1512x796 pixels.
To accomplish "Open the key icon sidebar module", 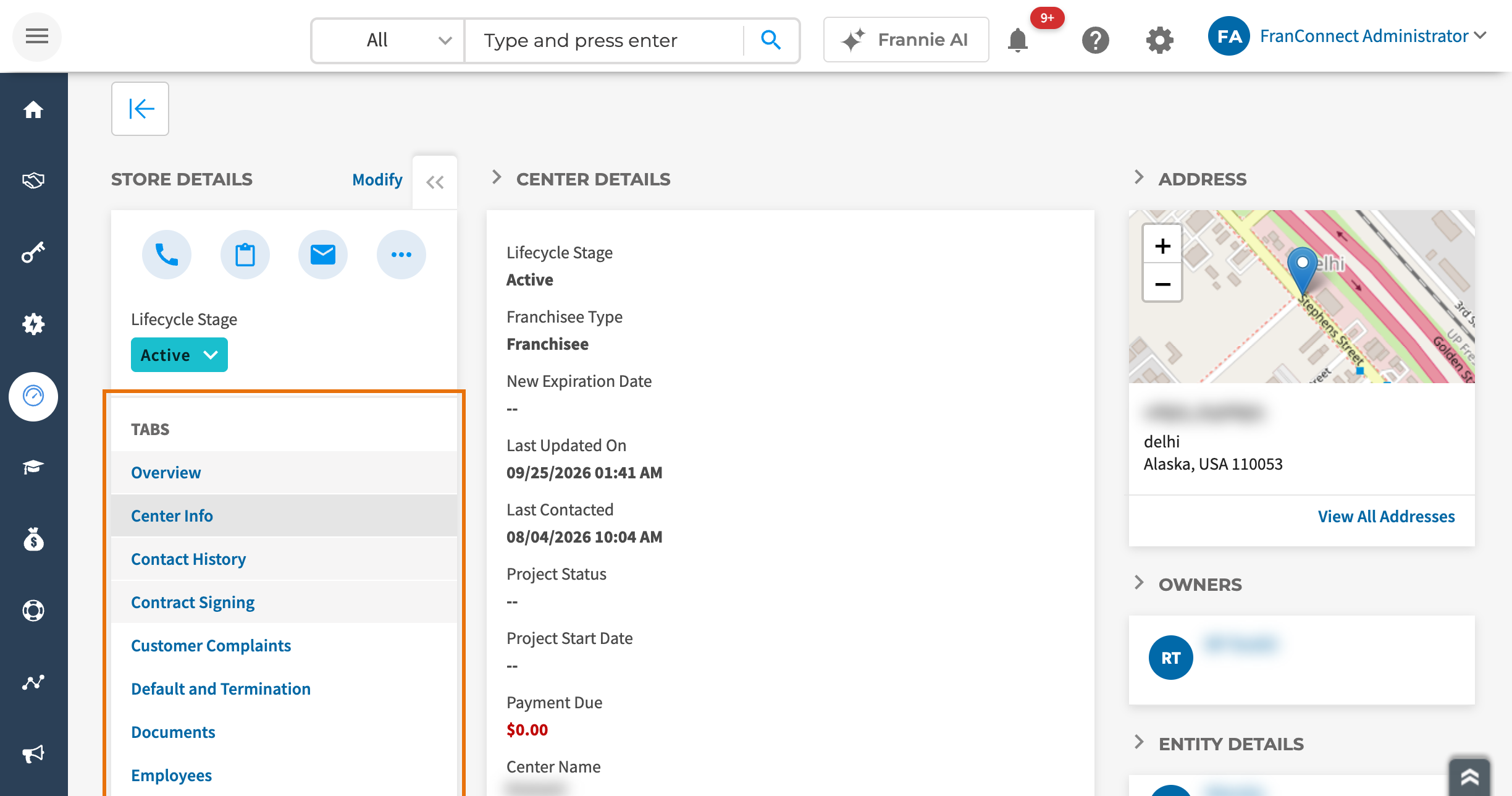I will [x=33, y=252].
